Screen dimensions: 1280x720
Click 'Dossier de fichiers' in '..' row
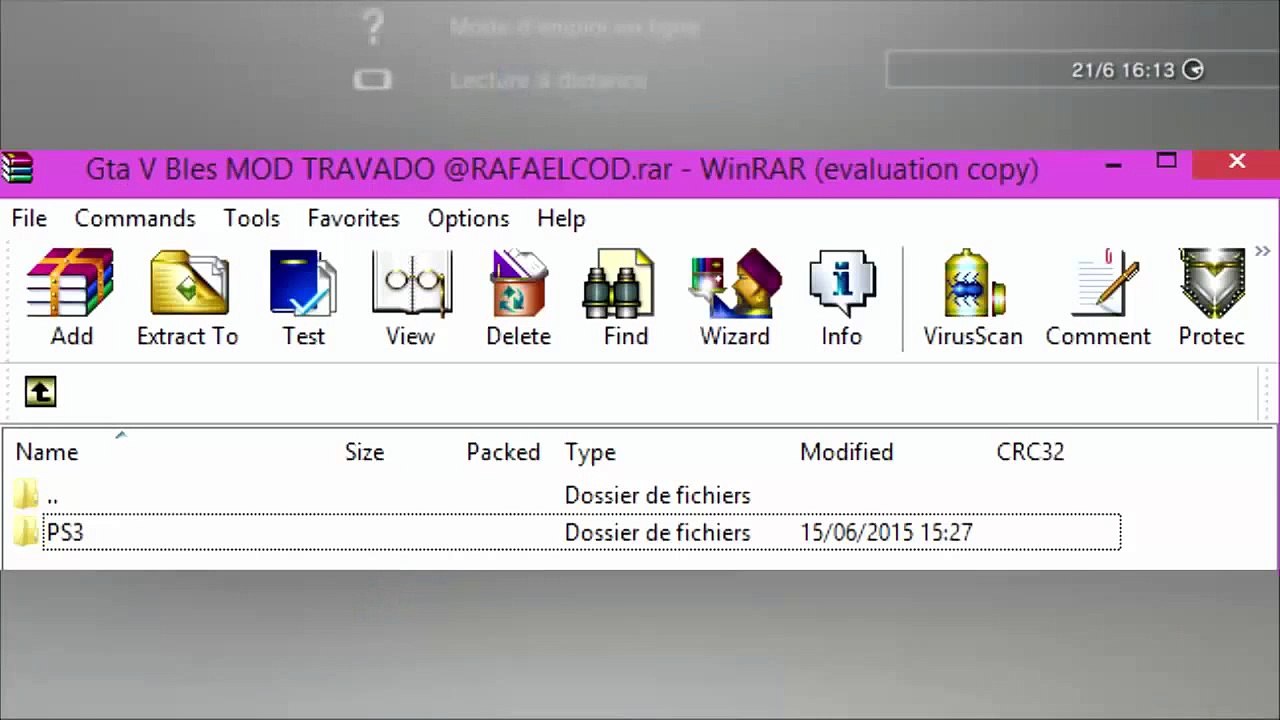(657, 495)
